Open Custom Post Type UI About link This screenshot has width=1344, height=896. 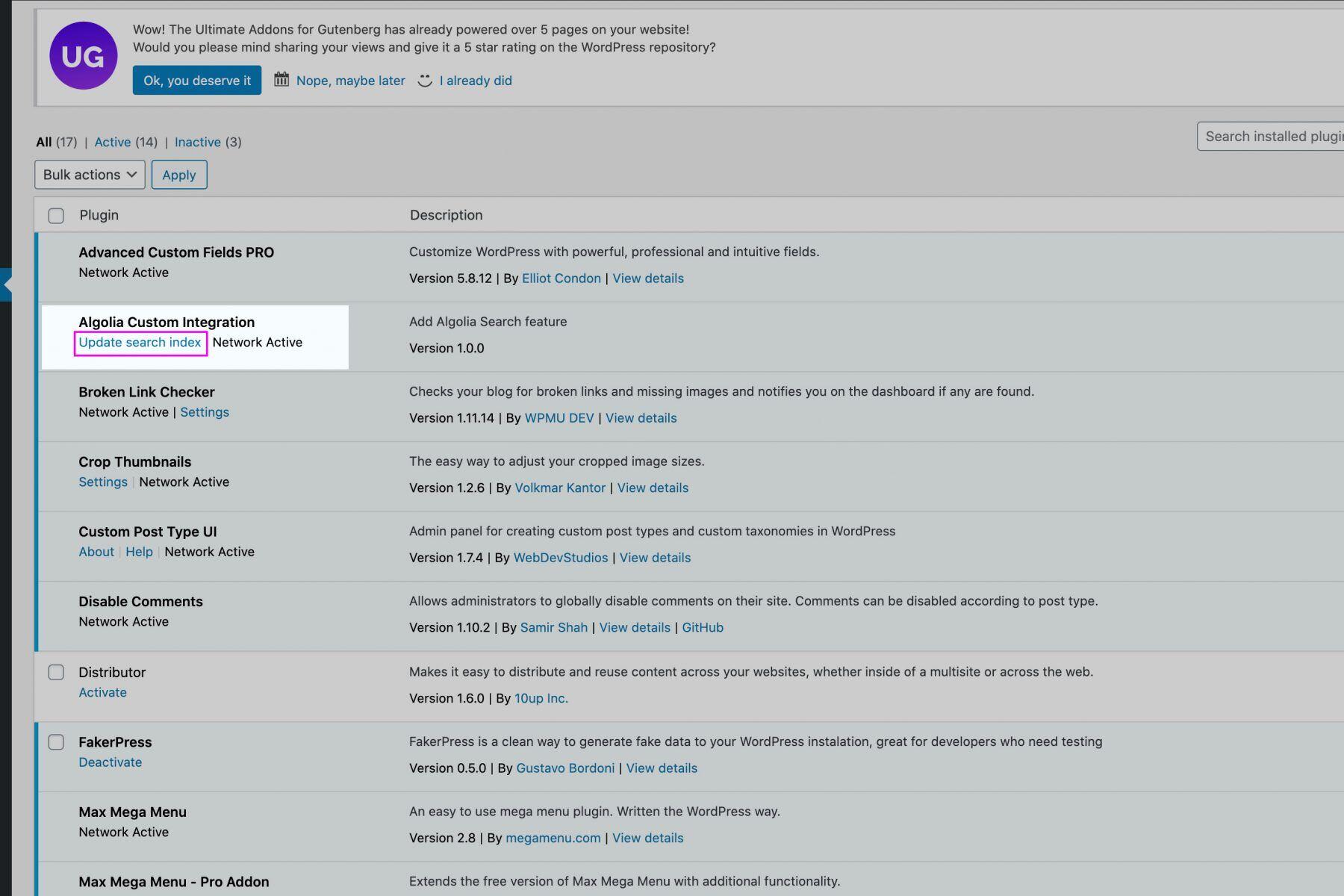tap(96, 552)
